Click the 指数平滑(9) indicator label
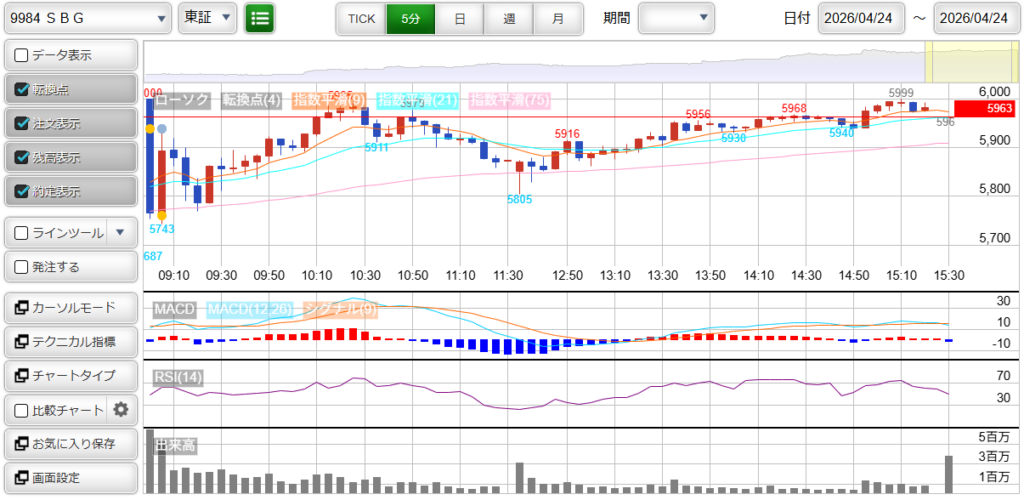 330,100
